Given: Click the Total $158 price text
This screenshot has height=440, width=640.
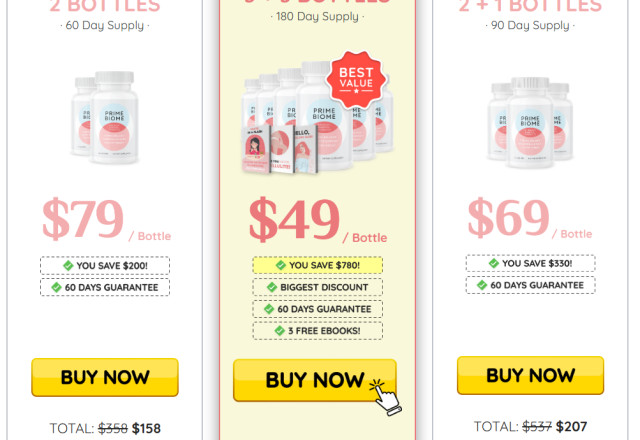Looking at the screenshot, I should [x=105, y=429].
